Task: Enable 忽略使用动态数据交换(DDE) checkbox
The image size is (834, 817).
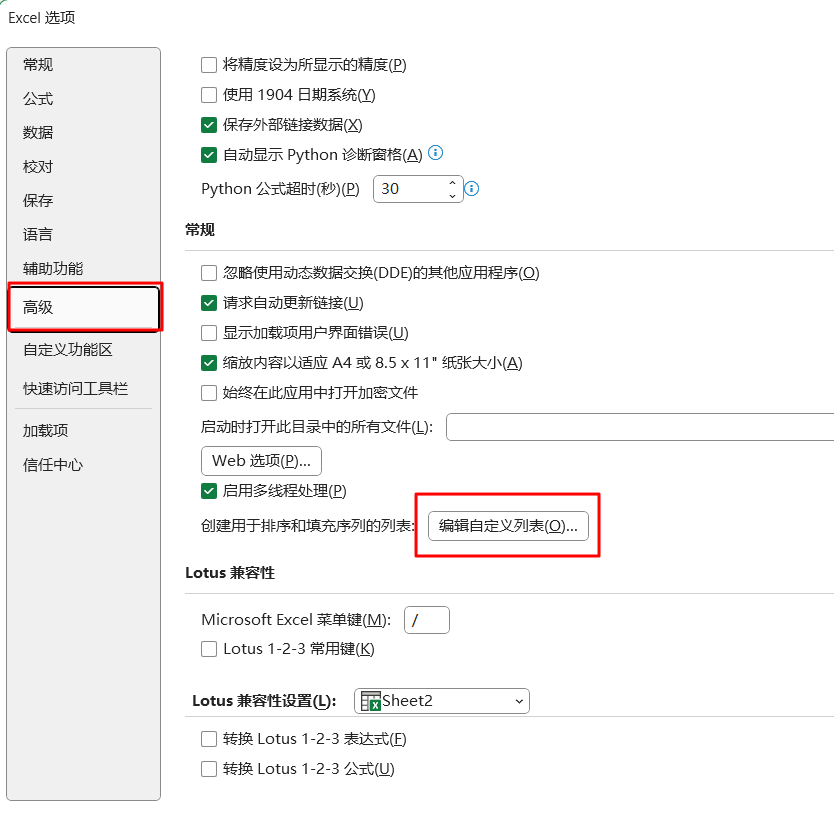Action: [209, 273]
